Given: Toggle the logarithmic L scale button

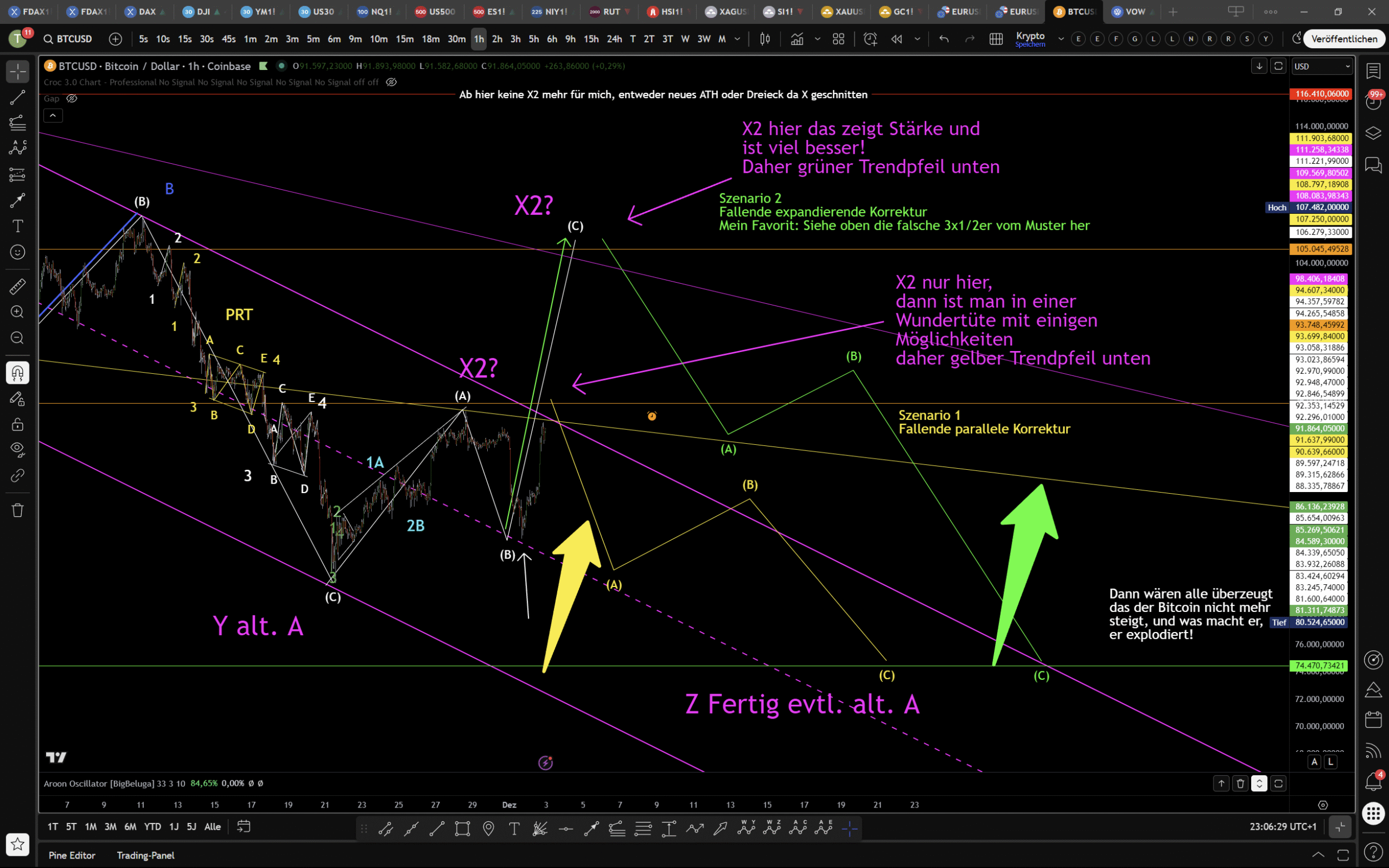Looking at the screenshot, I should [1331, 762].
